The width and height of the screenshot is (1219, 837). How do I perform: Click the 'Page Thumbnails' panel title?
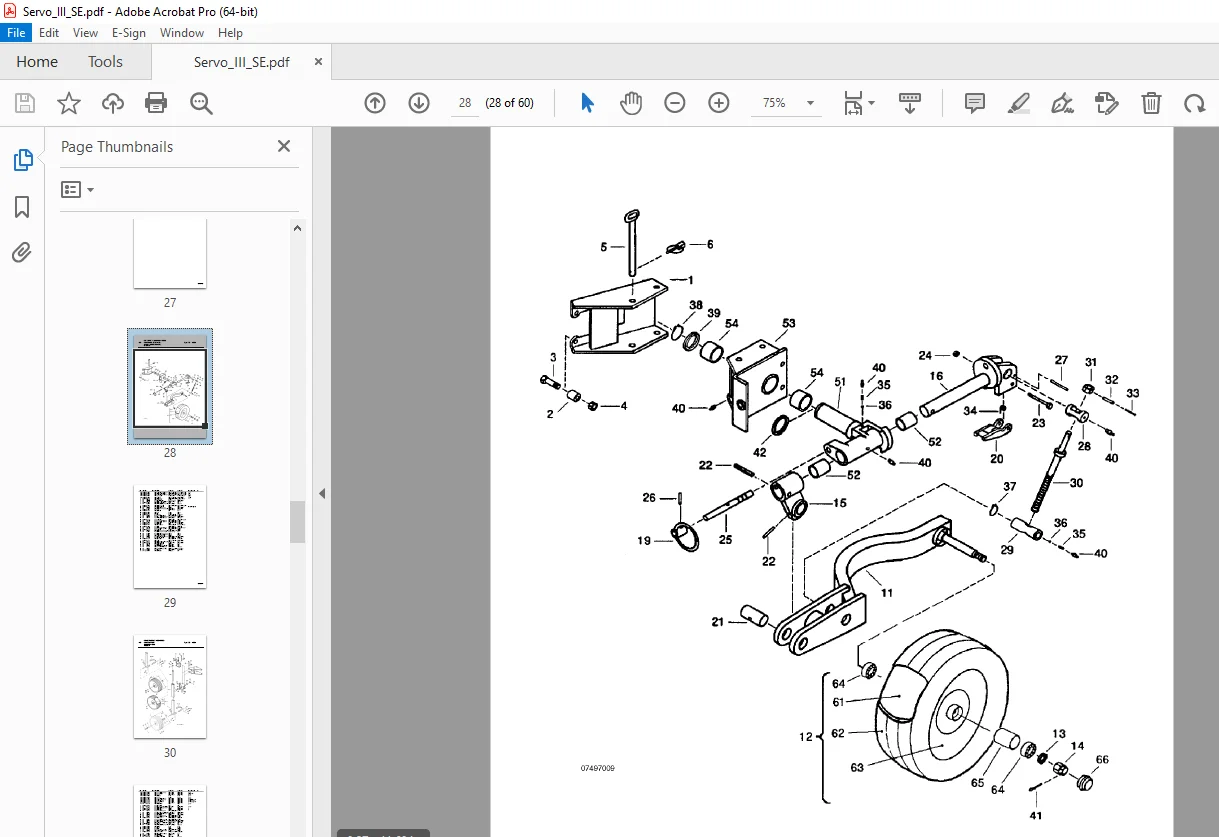tap(117, 146)
